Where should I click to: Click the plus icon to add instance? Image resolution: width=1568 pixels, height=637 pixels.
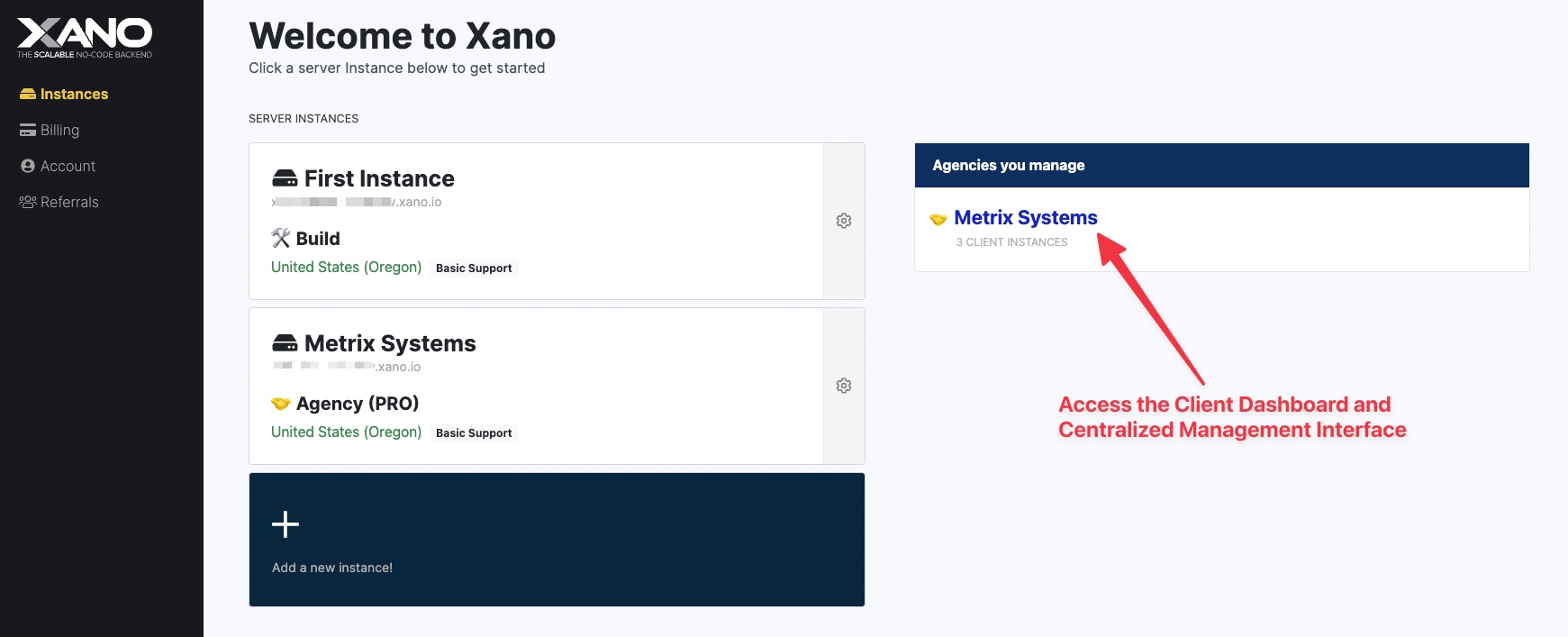point(286,524)
